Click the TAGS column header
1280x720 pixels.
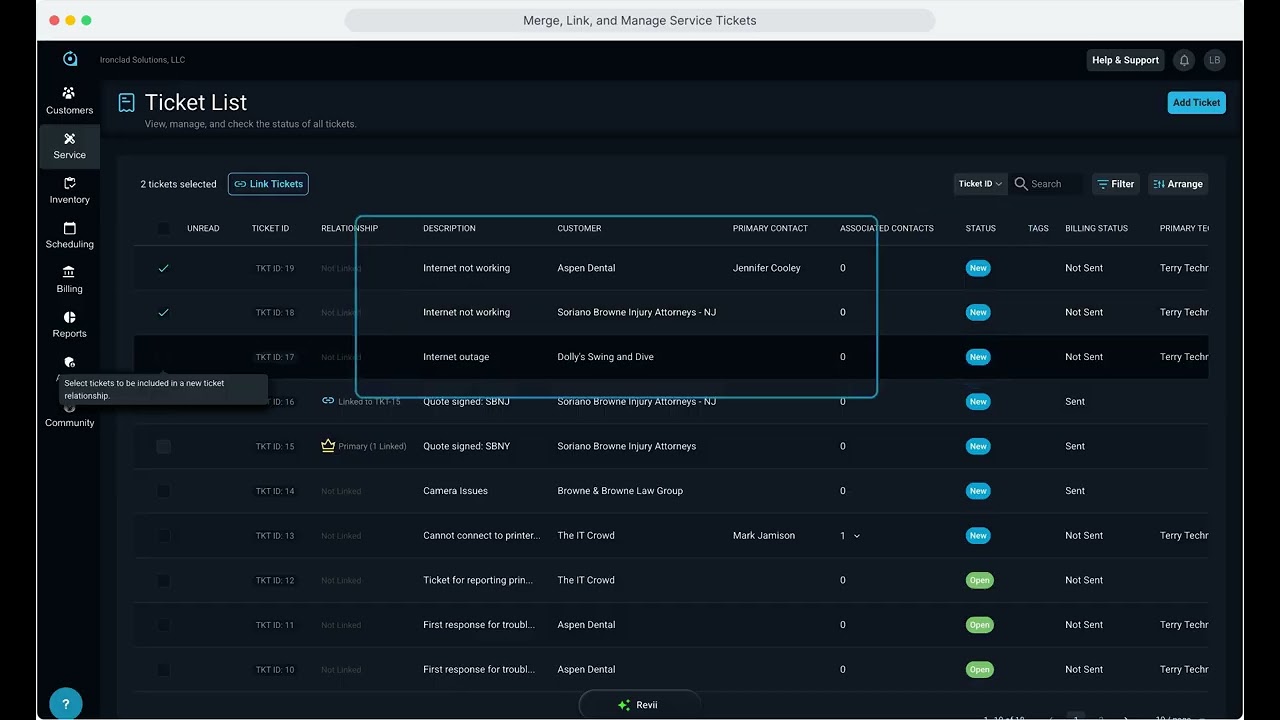click(x=1038, y=229)
